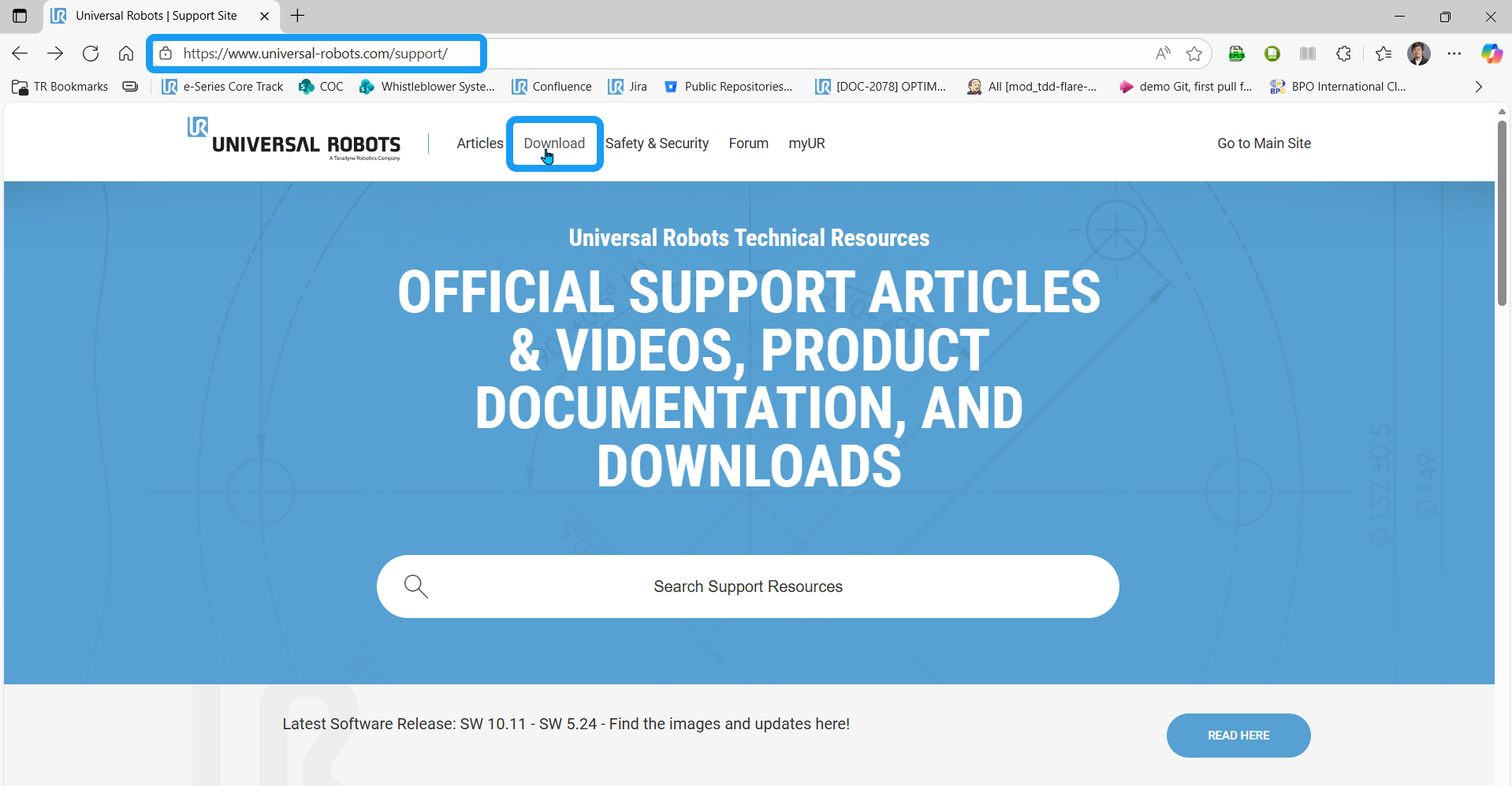Click the Search Support Resources field
The width and height of the screenshot is (1512, 786).
pos(747,587)
